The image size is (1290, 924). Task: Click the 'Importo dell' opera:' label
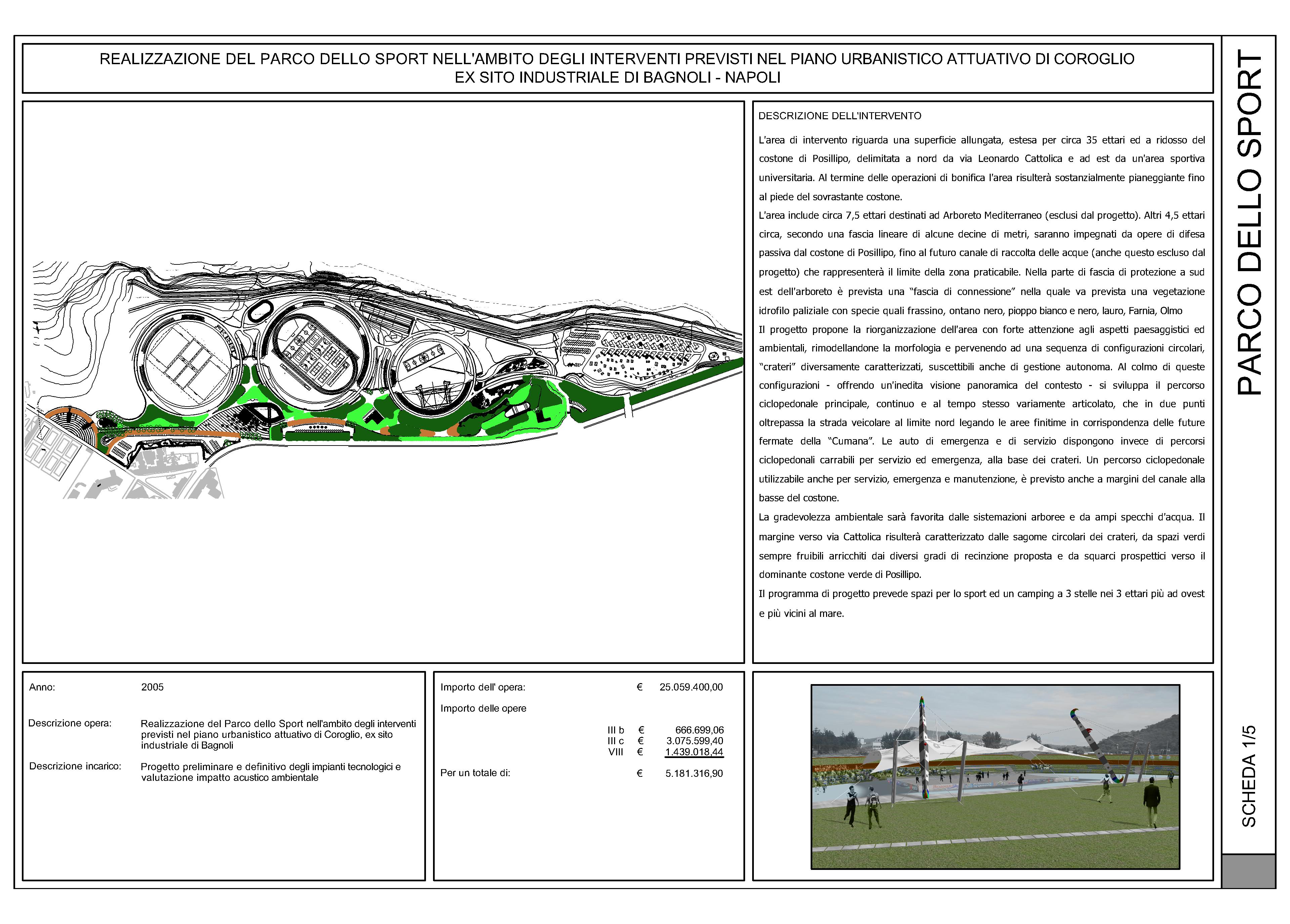482,687
